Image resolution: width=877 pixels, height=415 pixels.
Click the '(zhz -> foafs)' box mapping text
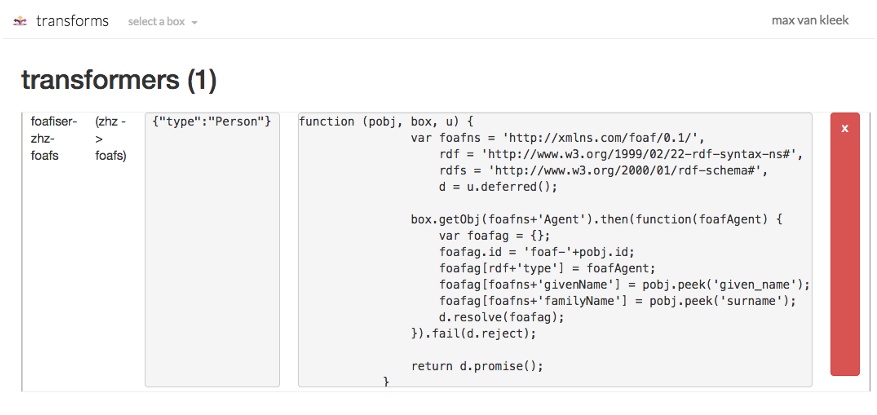click(x=111, y=138)
